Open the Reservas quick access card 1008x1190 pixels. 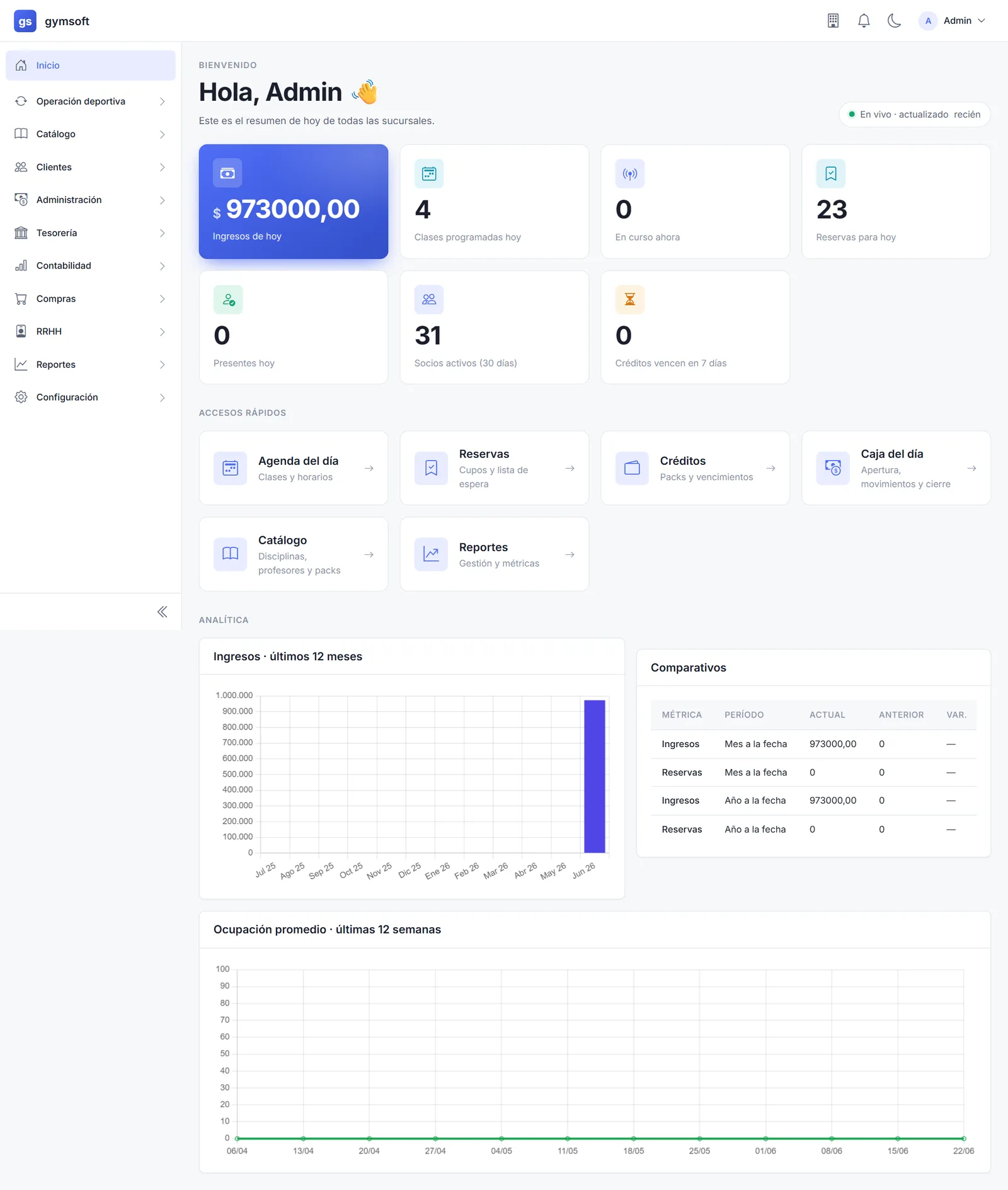click(x=495, y=468)
